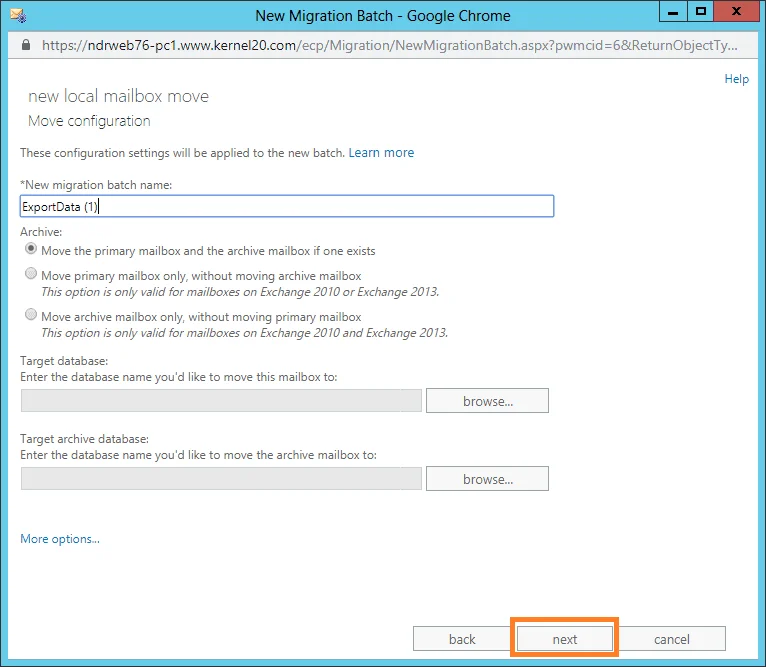
Task: Open the Learn more link
Action: [x=381, y=152]
